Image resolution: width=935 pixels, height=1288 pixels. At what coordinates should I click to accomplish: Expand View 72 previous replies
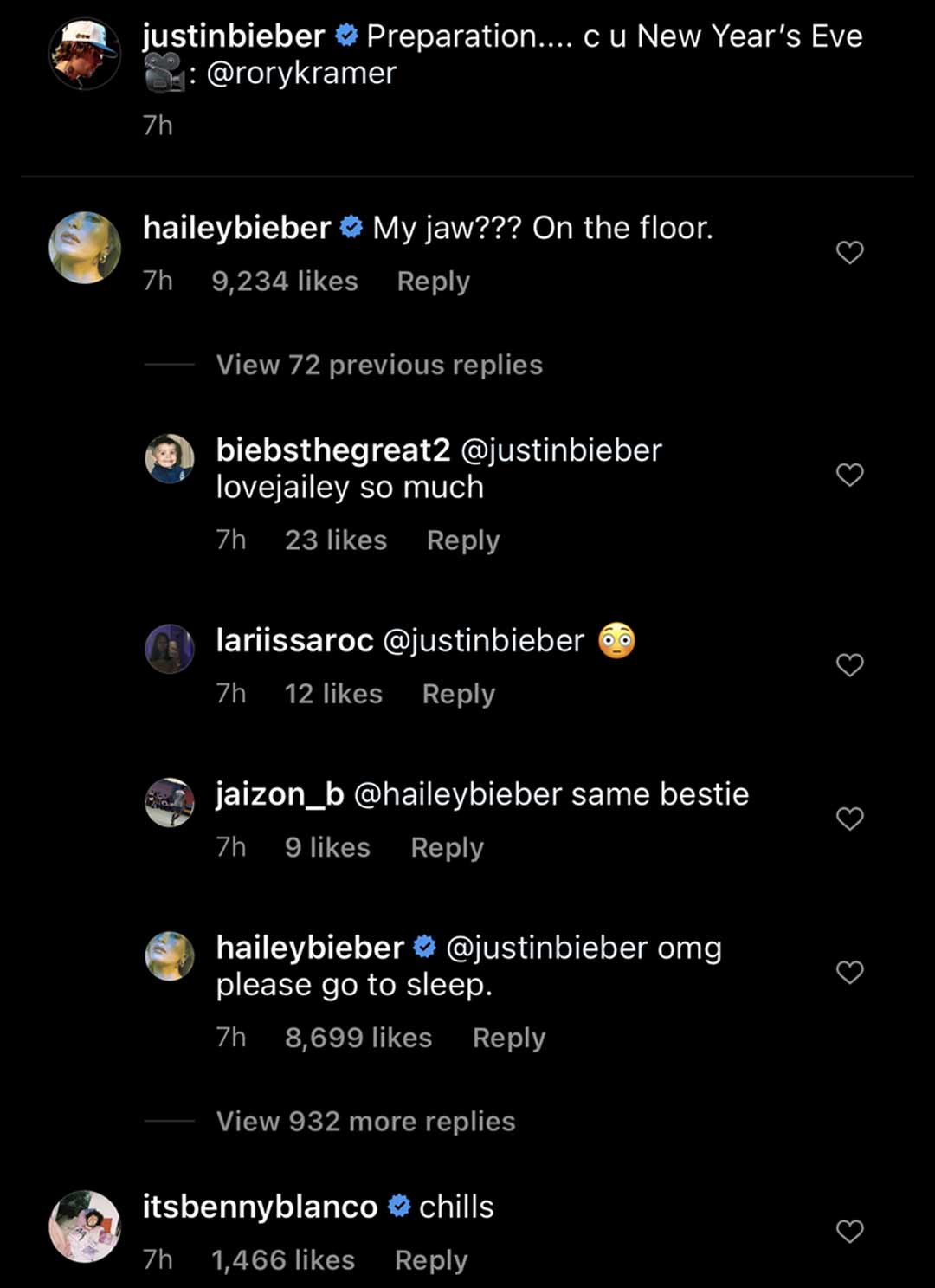tap(379, 365)
